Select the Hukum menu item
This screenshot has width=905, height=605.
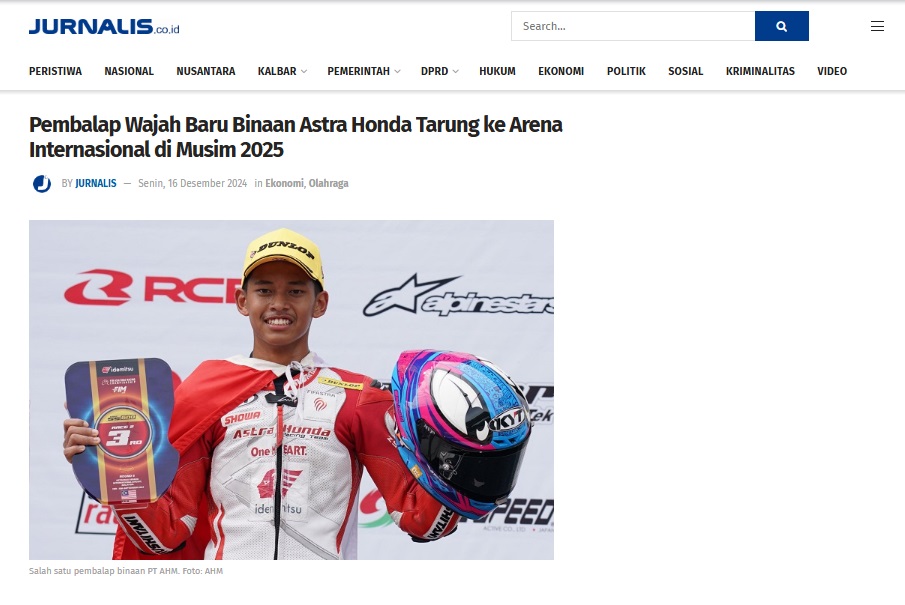tap(497, 71)
